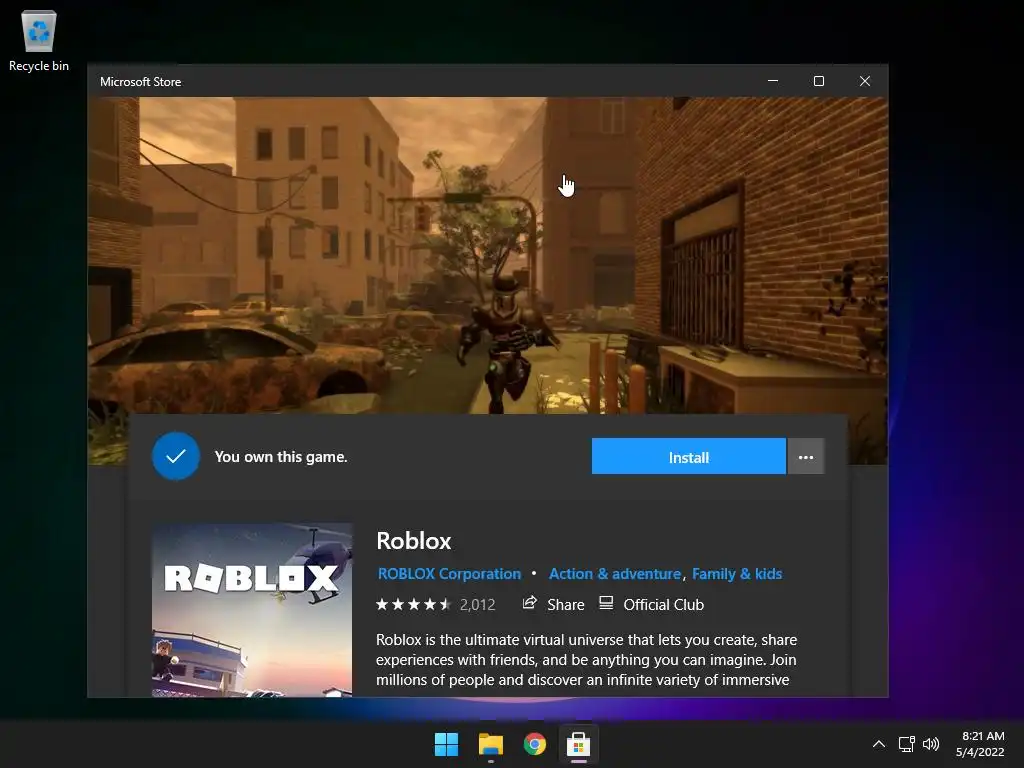Select the Microsoft Store taskbar icon
This screenshot has width=1024, height=768.
(579, 744)
